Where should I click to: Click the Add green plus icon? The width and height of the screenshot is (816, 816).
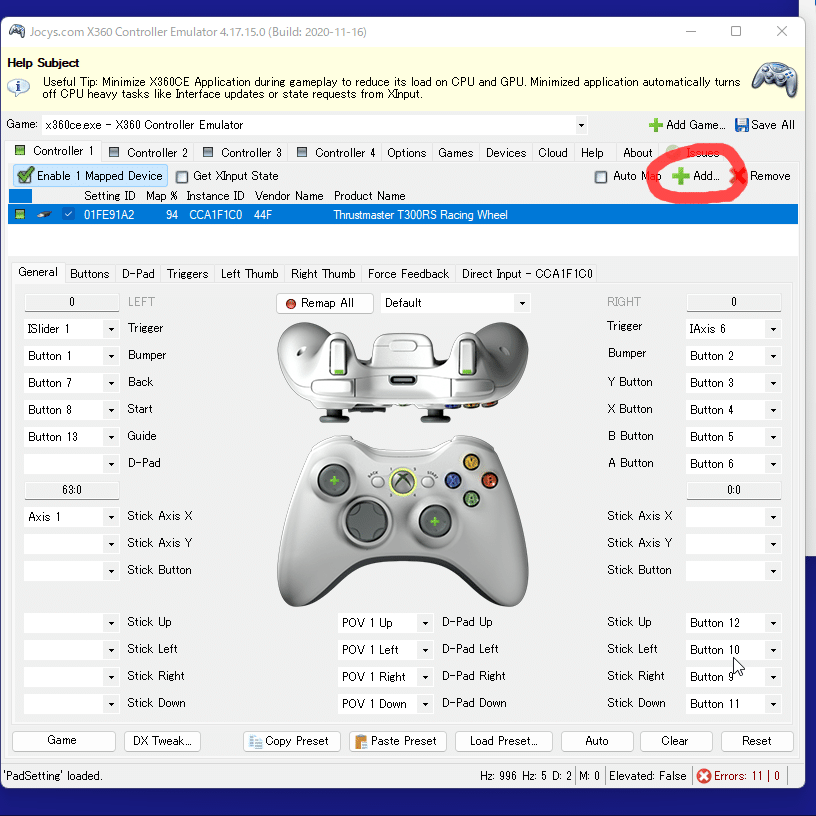click(680, 176)
